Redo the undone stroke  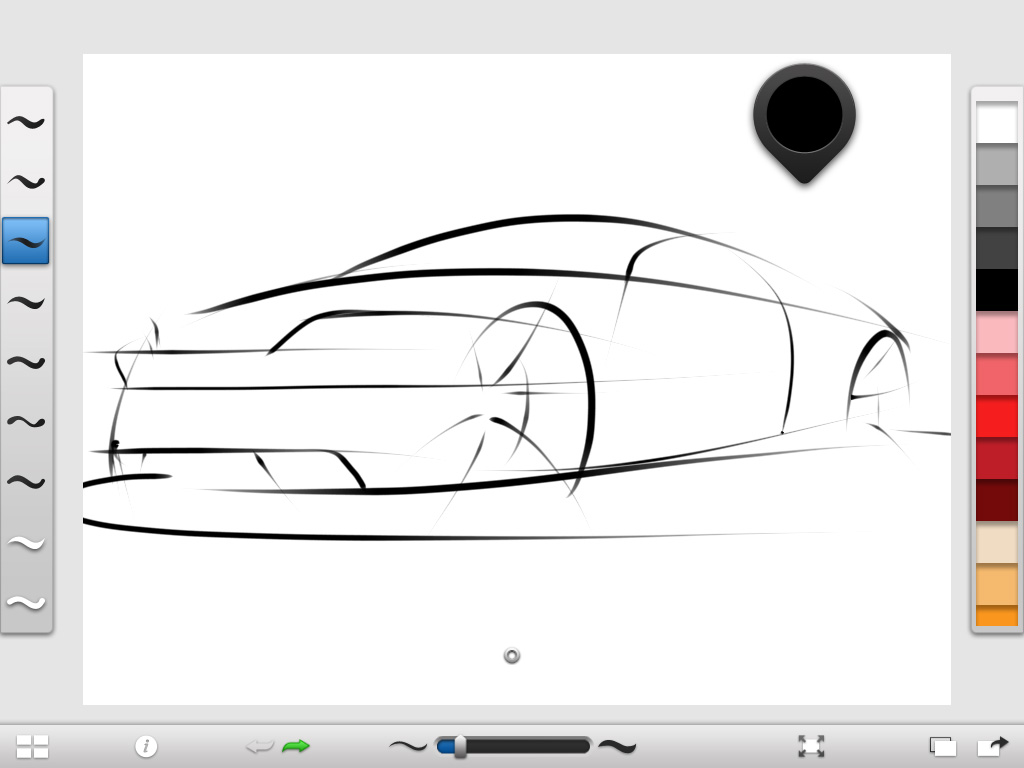tap(296, 745)
